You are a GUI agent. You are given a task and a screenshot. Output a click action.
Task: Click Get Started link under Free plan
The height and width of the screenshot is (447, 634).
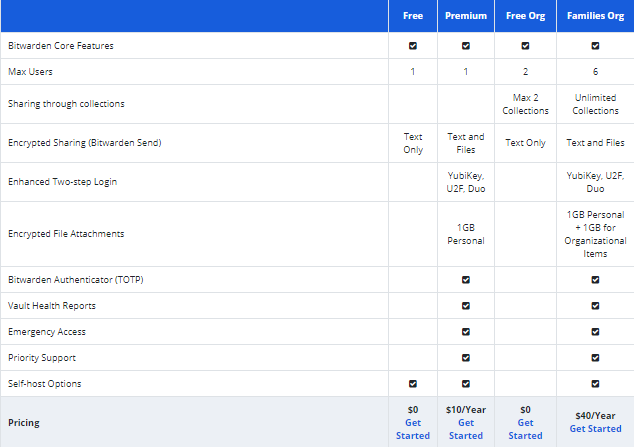pyautogui.click(x=412, y=429)
